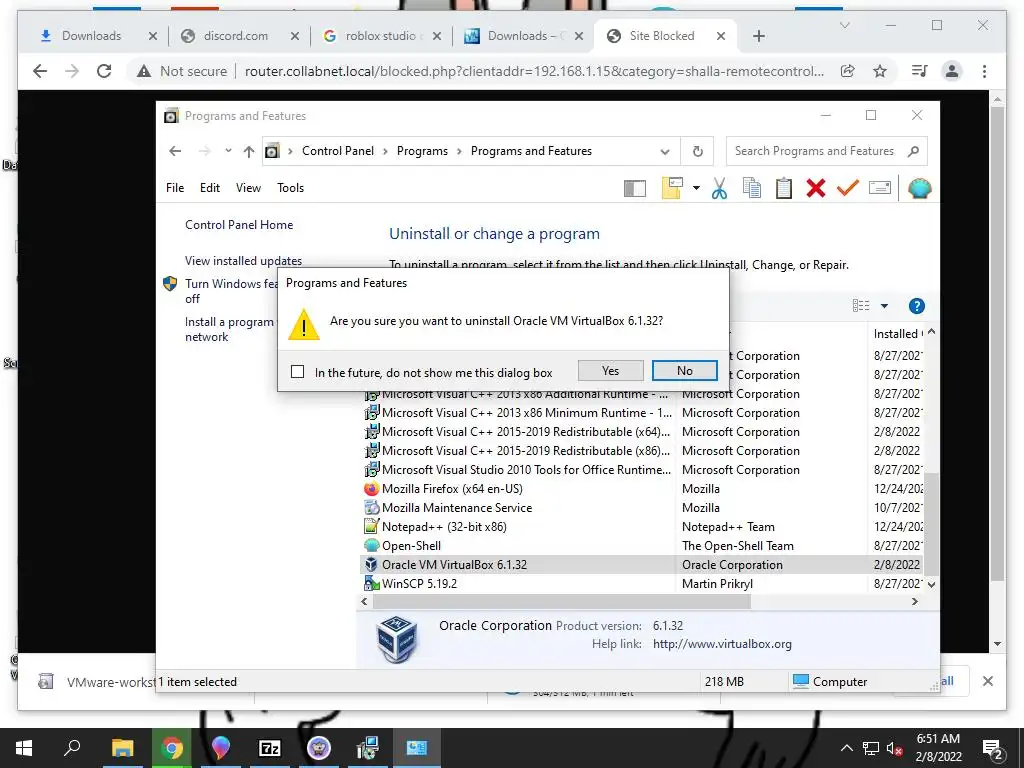
Task: Click the Copy toolbar icon
Action: [752, 189]
